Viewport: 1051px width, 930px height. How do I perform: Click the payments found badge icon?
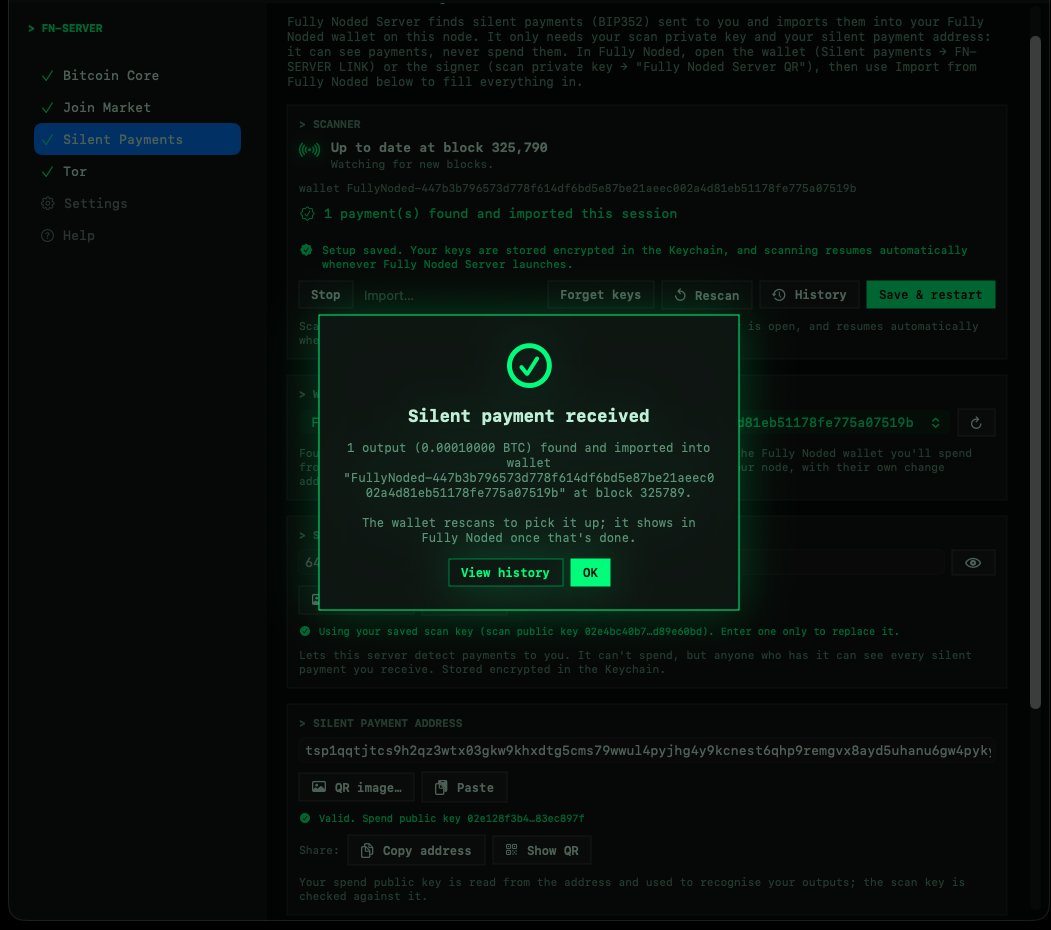(307, 214)
